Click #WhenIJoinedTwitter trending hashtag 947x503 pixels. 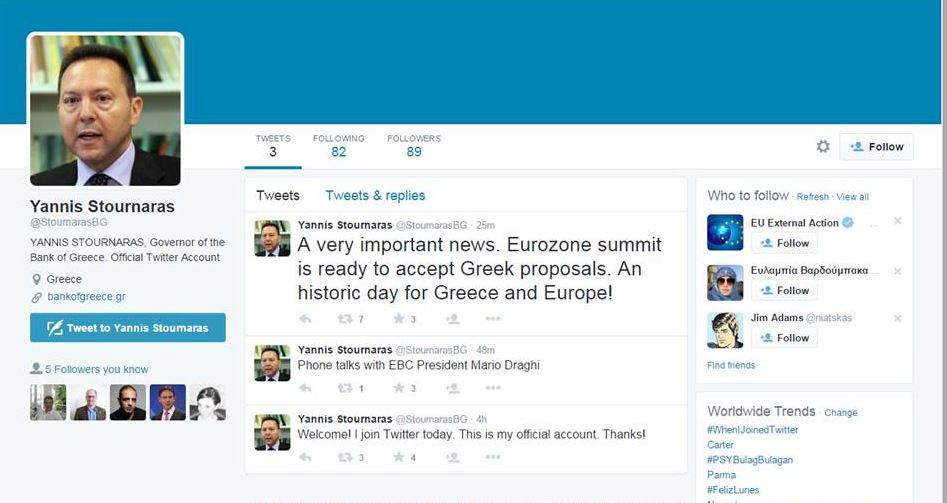point(753,430)
